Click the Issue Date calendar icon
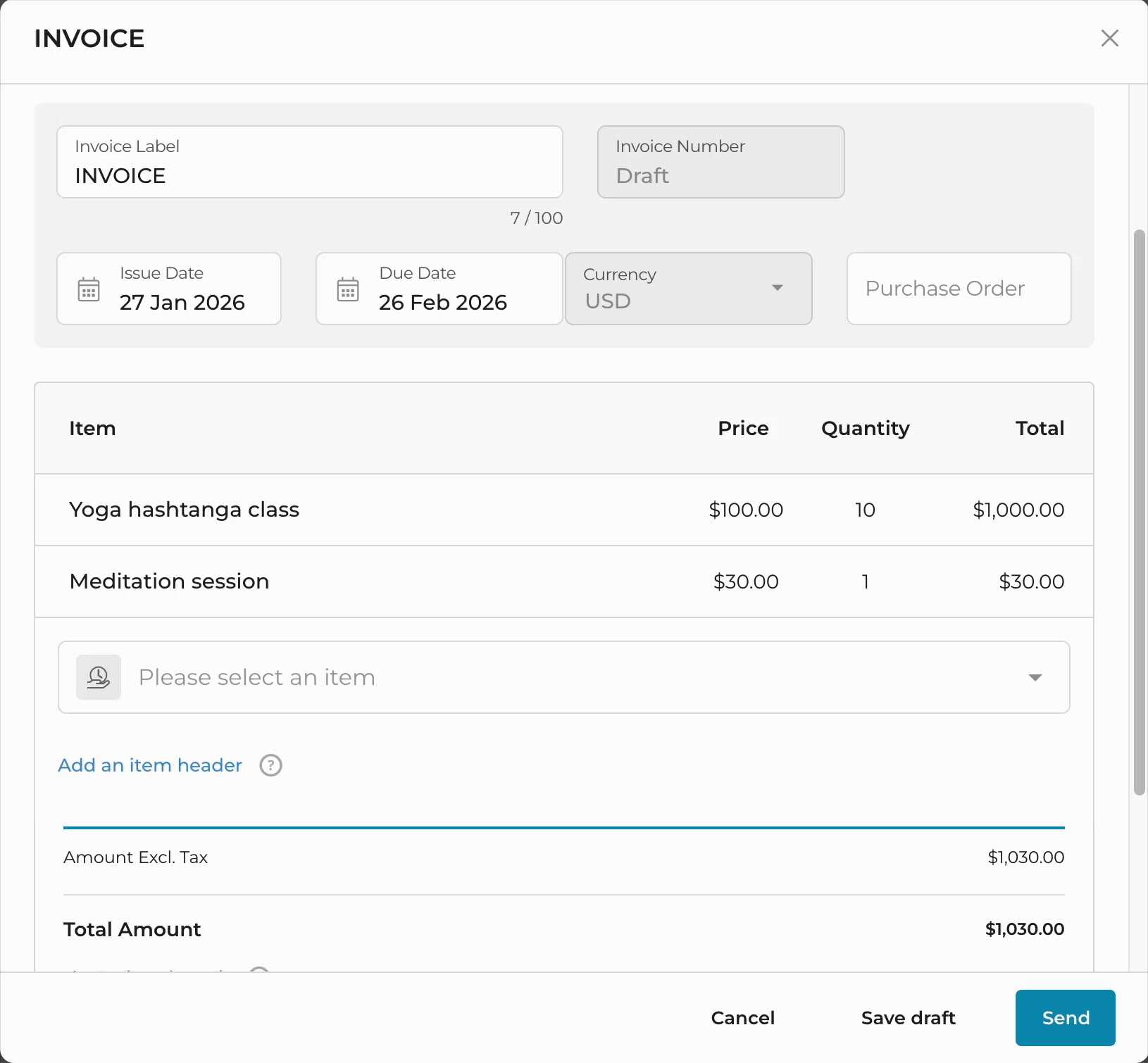Image resolution: width=1148 pixels, height=1063 pixels. (x=89, y=289)
